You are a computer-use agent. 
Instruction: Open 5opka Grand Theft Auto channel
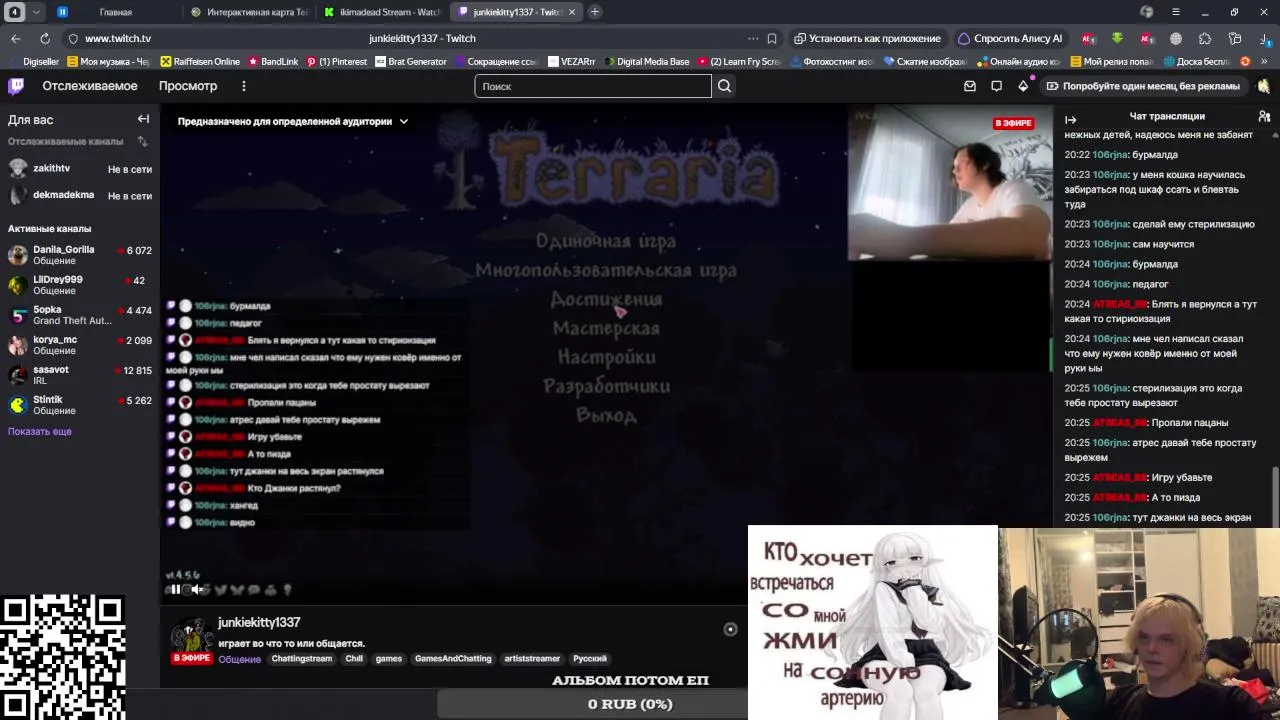point(80,314)
